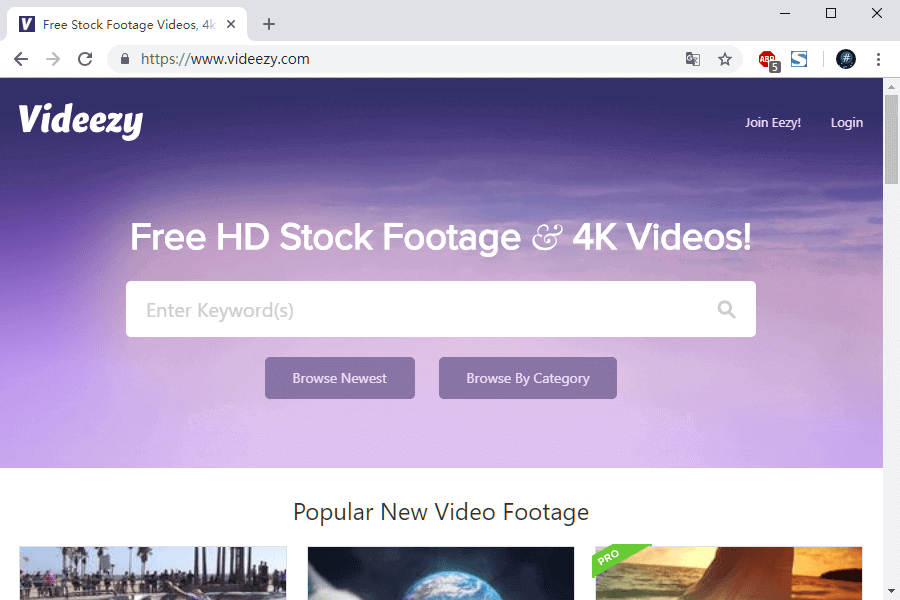Bookmark this page with the star icon
900x600 pixels.
(x=725, y=59)
